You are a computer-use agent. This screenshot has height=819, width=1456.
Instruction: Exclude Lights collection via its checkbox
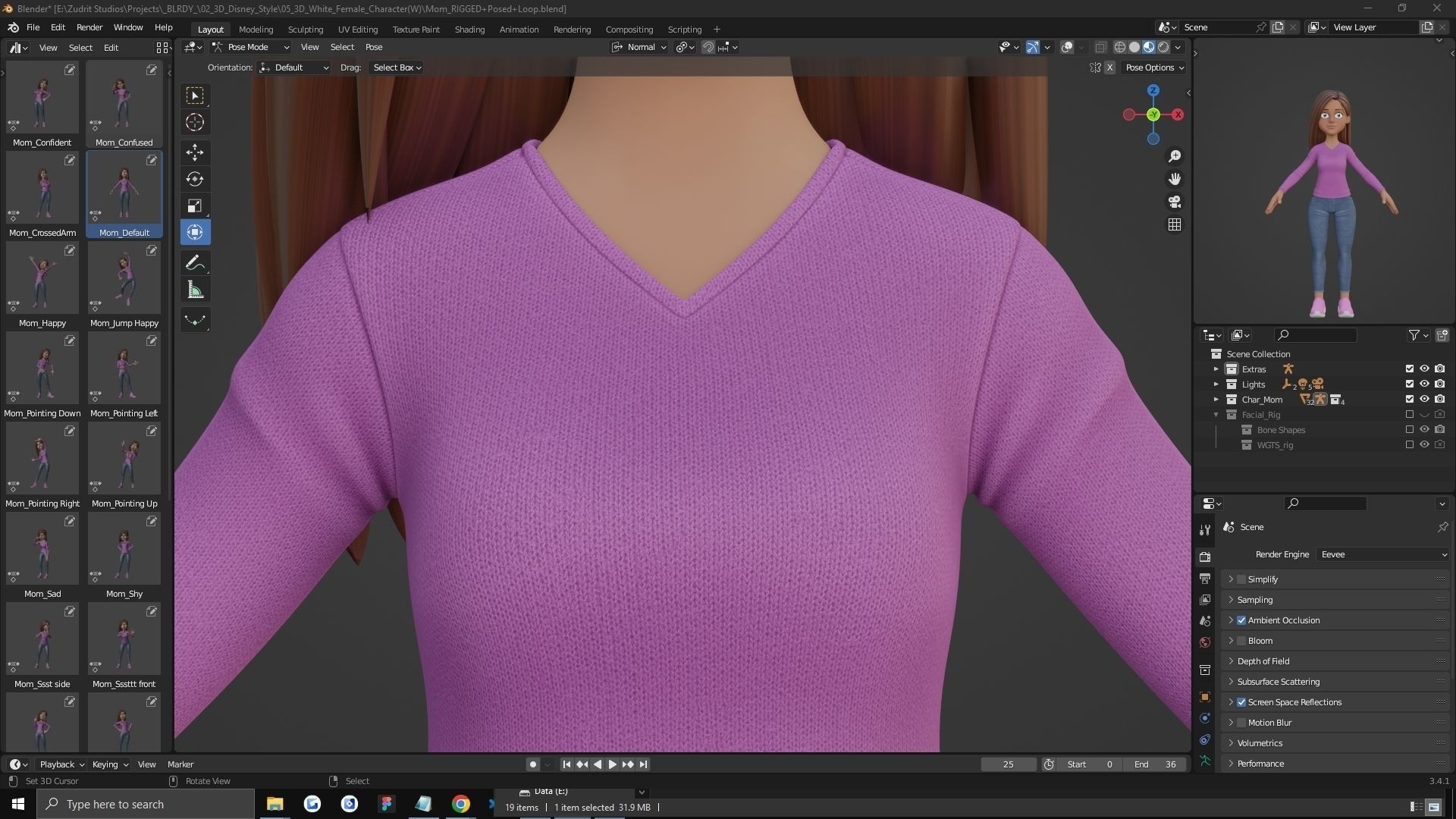click(x=1410, y=384)
